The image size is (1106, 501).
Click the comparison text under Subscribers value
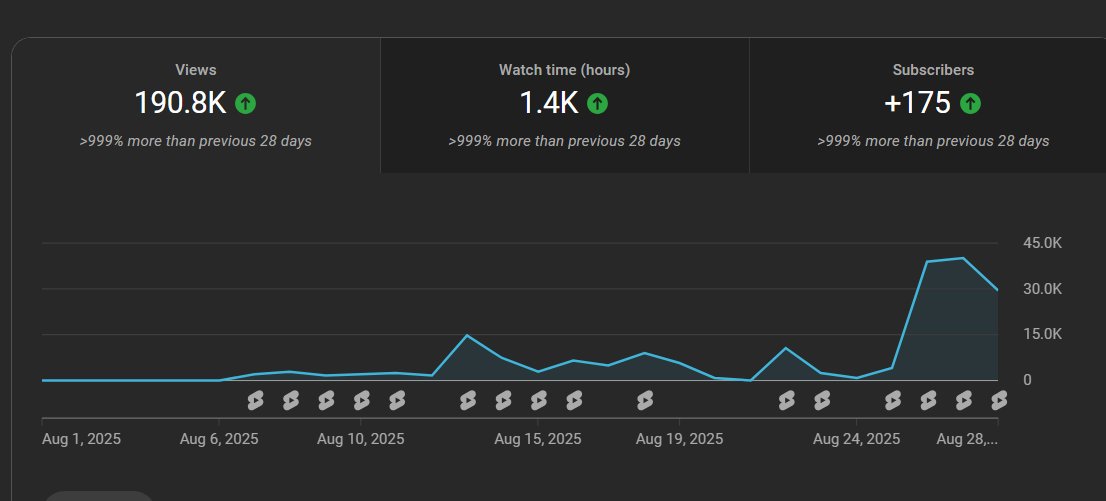(x=933, y=141)
